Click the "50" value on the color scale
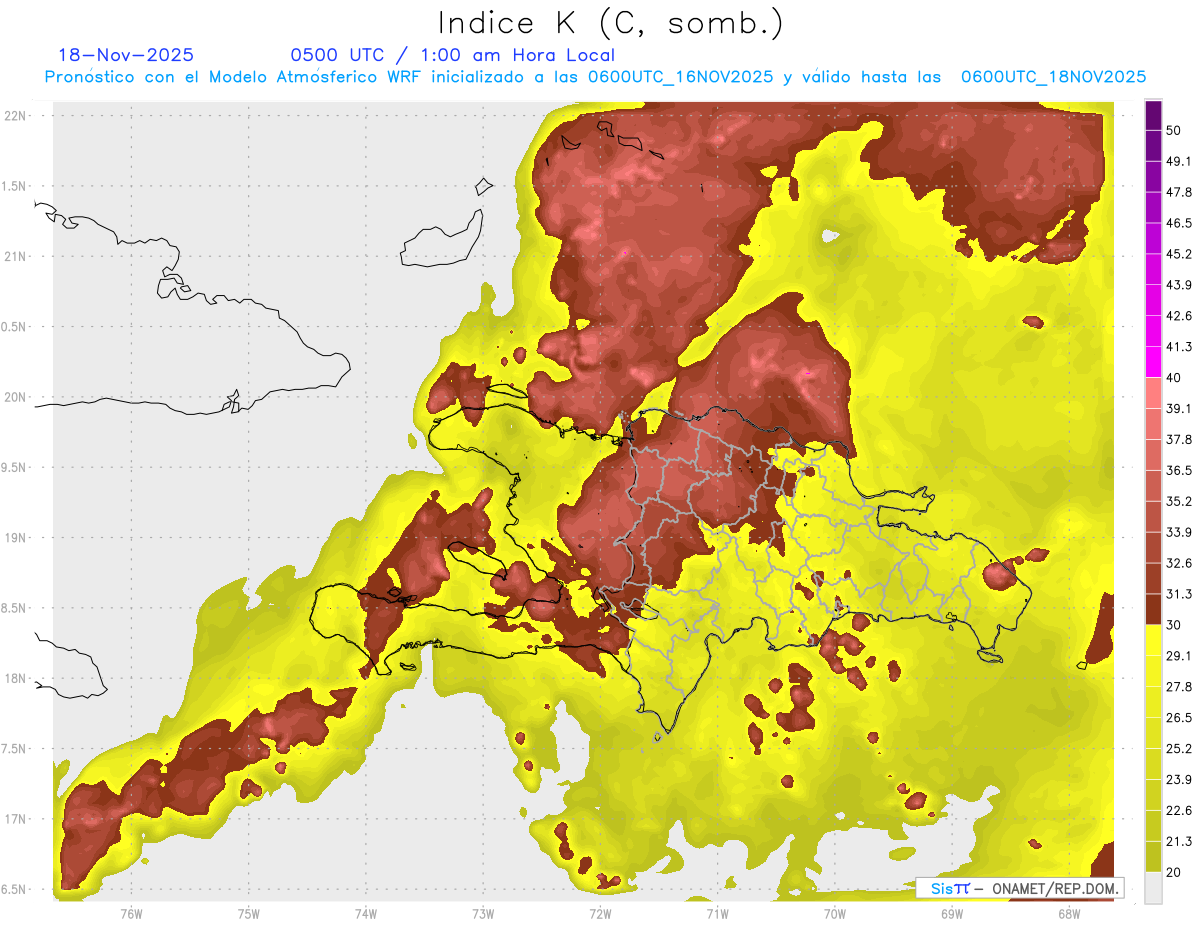The height and width of the screenshot is (927, 1200). 1174,131
